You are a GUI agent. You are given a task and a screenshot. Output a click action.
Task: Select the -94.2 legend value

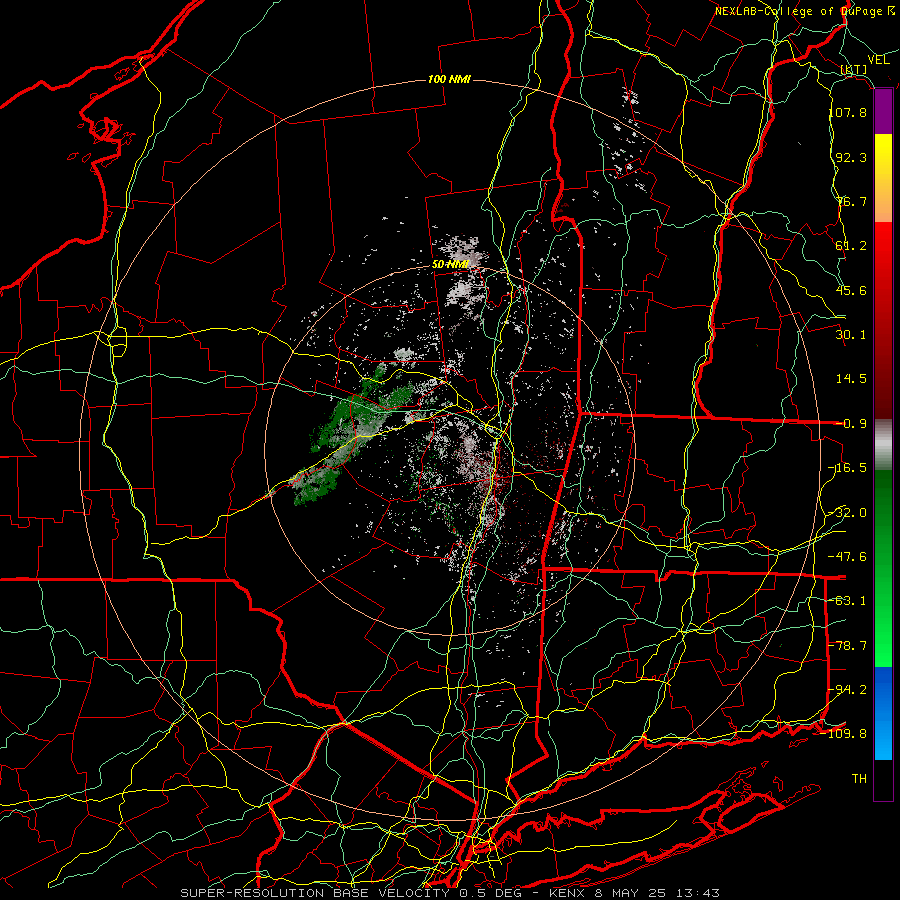click(847, 690)
